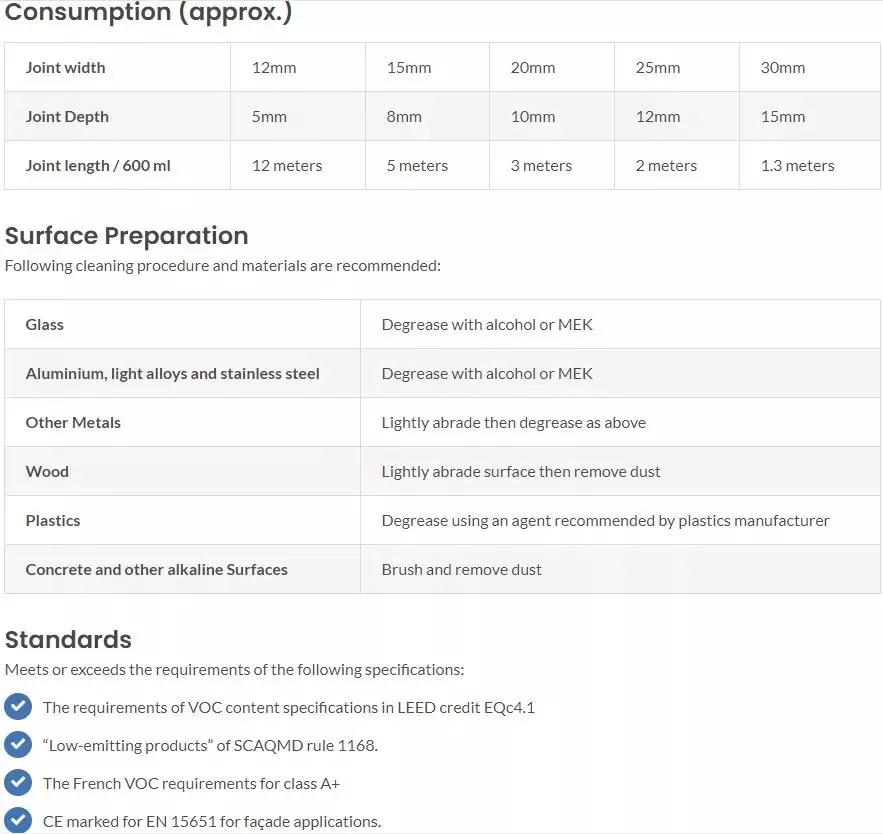The height and width of the screenshot is (834, 883).
Task: Click the Standards heading
Action: 68,640
